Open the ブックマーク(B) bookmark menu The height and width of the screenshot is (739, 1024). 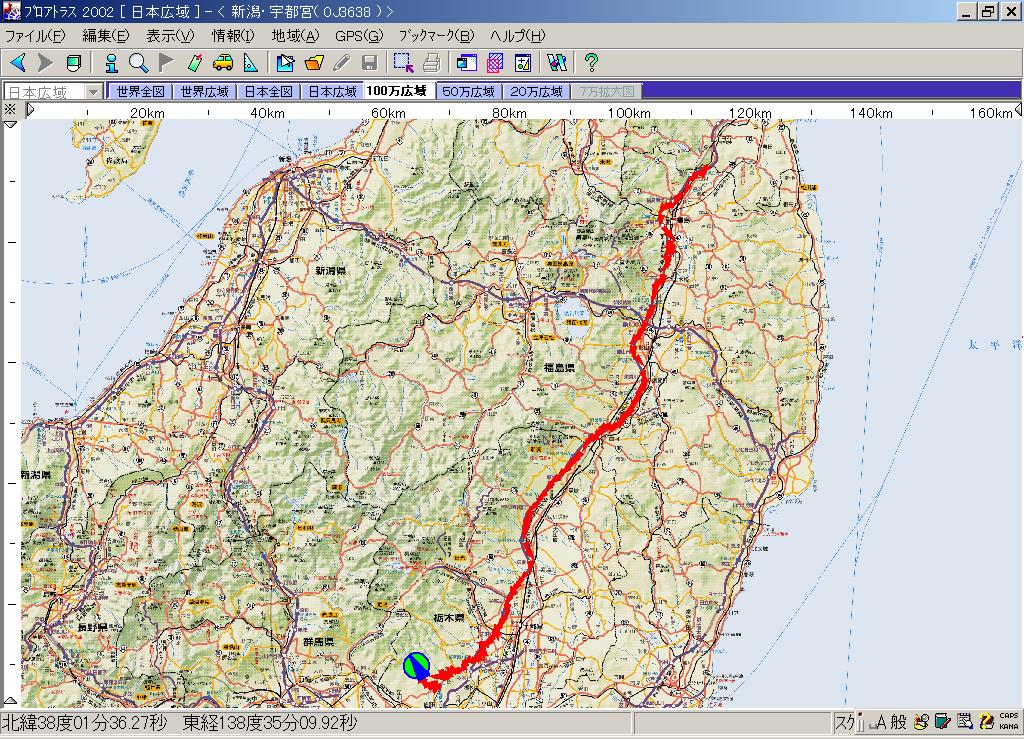[x=436, y=36]
